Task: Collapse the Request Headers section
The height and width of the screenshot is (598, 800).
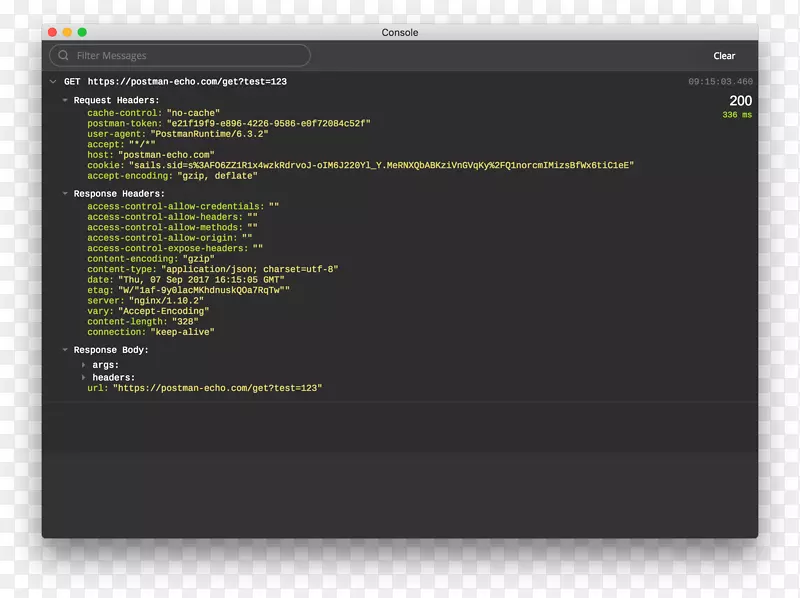Action: coord(66,100)
